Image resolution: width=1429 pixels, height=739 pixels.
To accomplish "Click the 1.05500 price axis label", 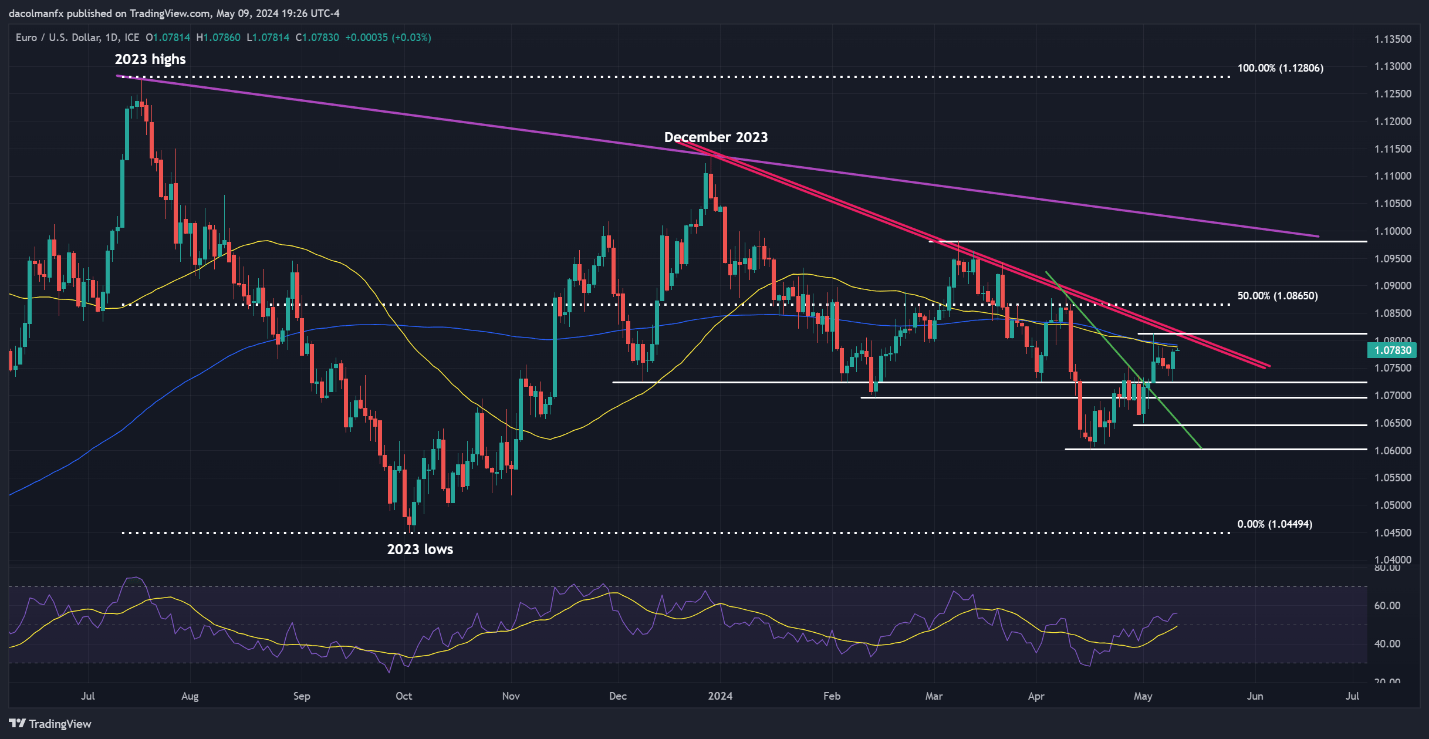I will click(1392, 479).
